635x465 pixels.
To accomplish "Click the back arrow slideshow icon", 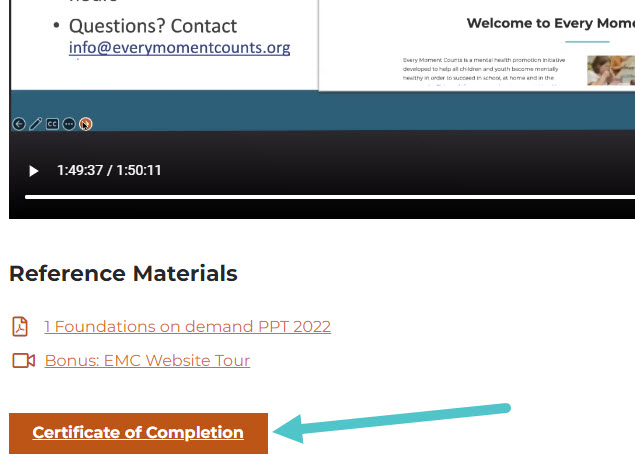I will 19,124.
